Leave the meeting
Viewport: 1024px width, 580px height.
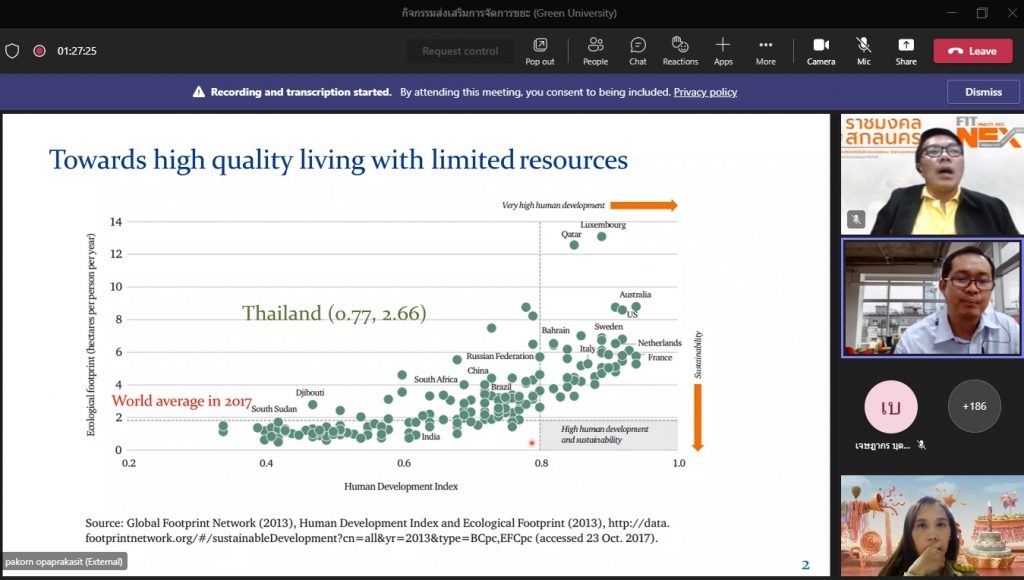[972, 51]
